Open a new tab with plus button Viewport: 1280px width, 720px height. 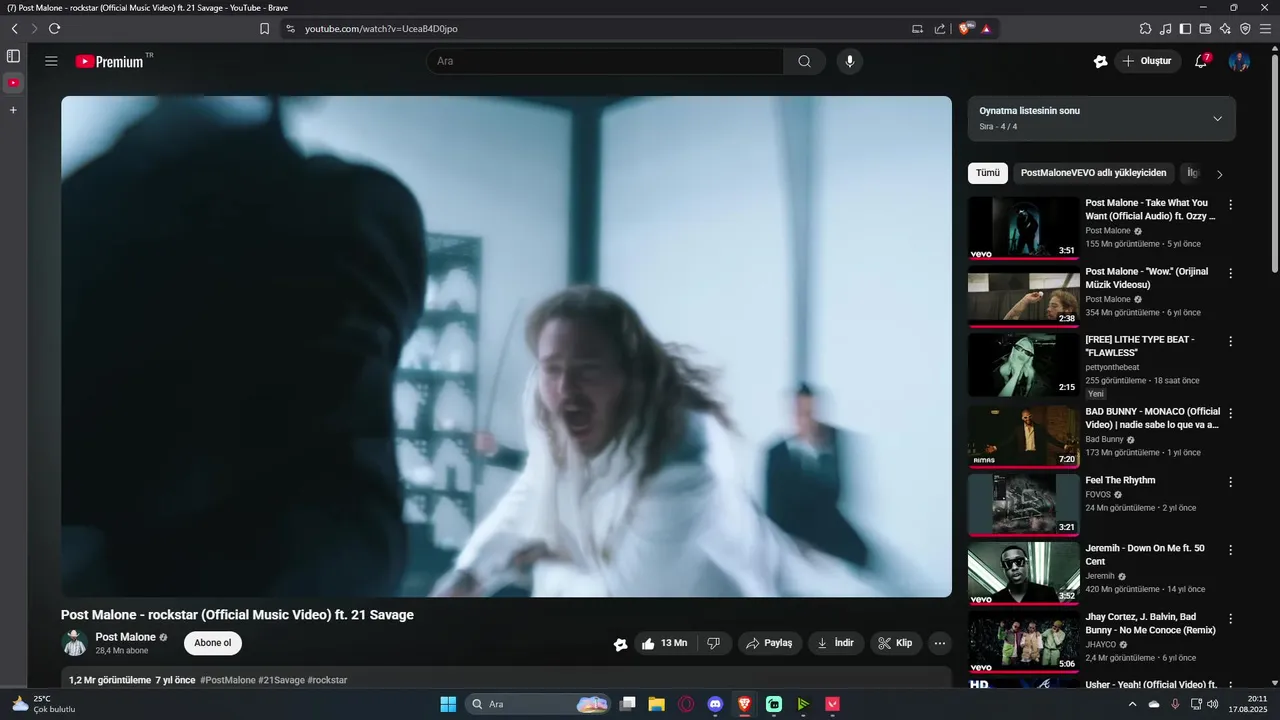(x=13, y=110)
